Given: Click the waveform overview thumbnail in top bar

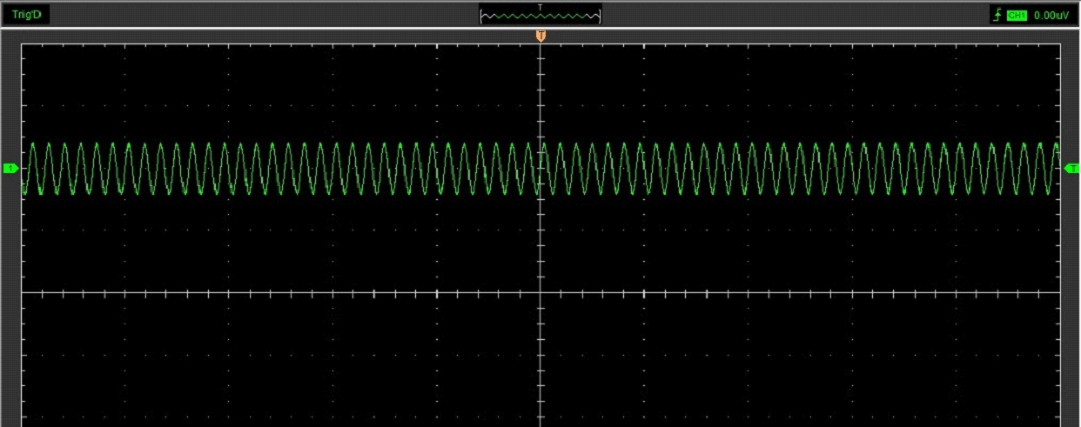Looking at the screenshot, I should pyautogui.click(x=540, y=15).
